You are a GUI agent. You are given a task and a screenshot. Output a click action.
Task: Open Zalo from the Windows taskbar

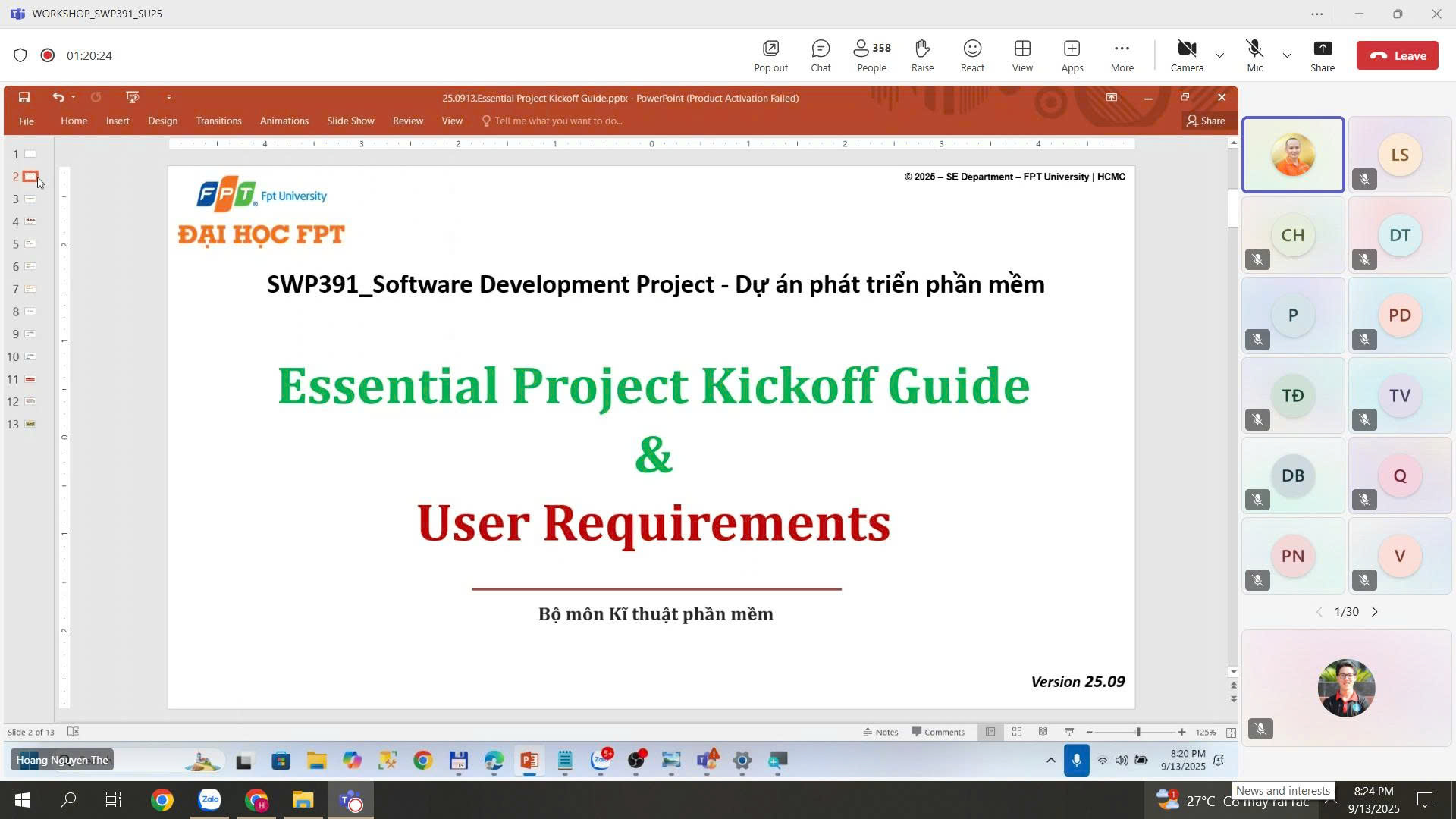click(209, 800)
